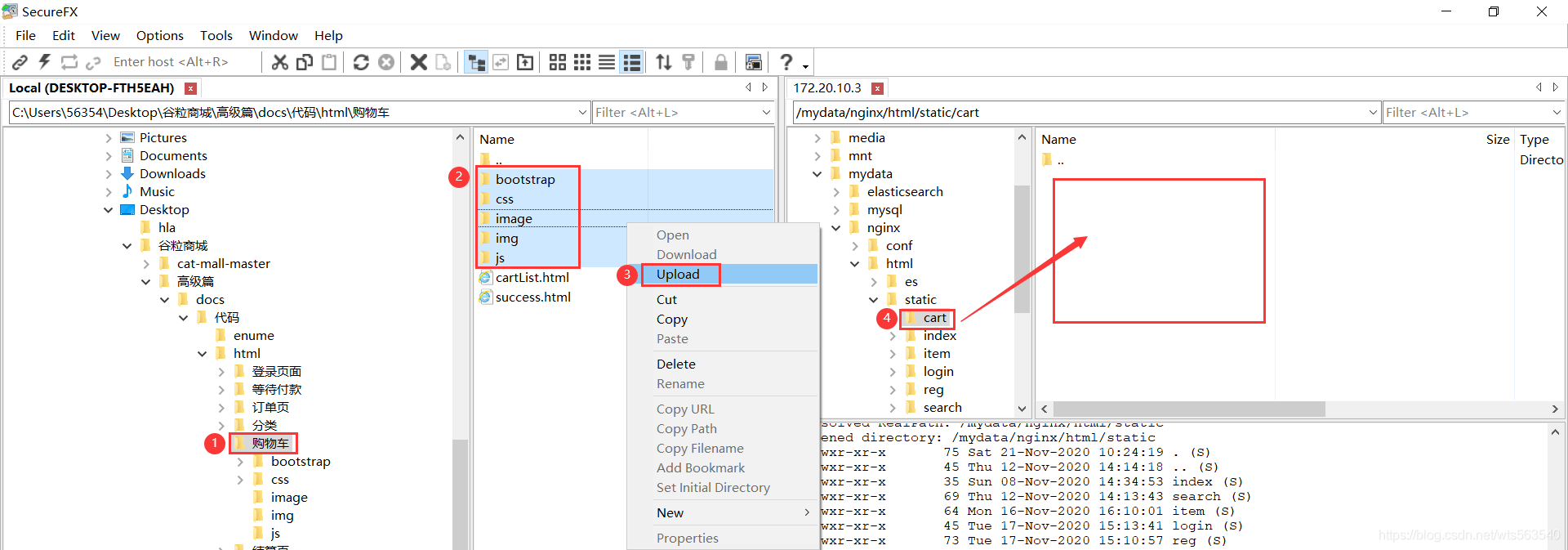The image size is (1568, 550).
Task: Click the Stop transfer circle icon
Action: [386, 62]
